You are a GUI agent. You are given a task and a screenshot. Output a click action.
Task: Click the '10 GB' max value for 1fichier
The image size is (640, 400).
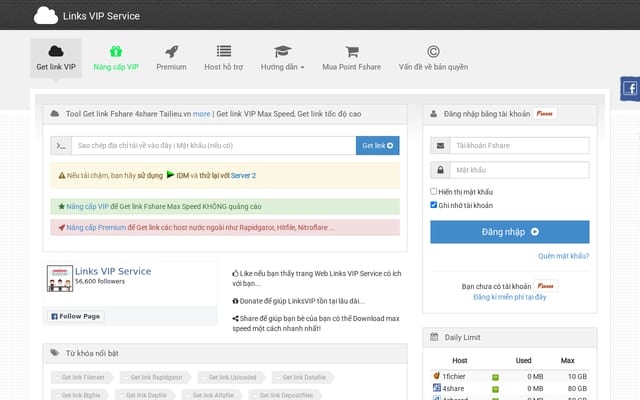(577, 376)
